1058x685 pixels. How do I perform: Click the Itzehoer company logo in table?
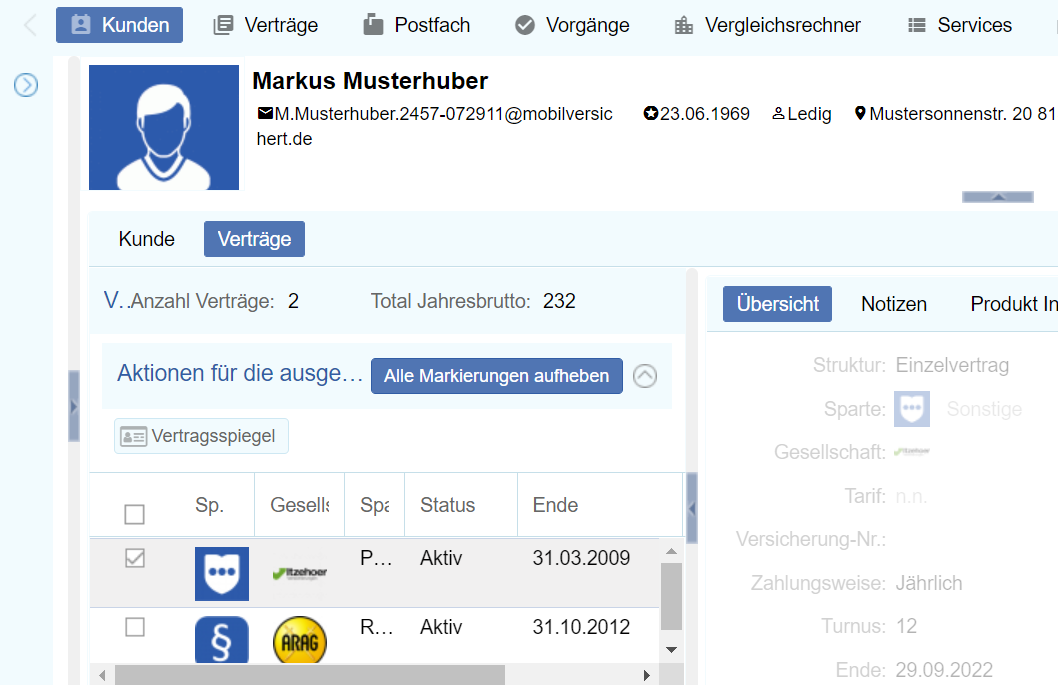coord(299,573)
